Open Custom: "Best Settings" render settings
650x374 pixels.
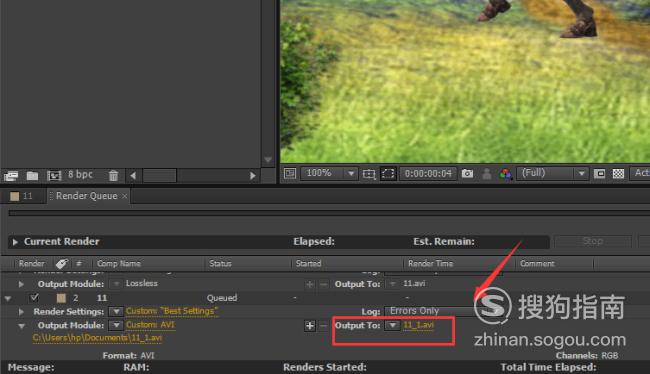coord(172,311)
